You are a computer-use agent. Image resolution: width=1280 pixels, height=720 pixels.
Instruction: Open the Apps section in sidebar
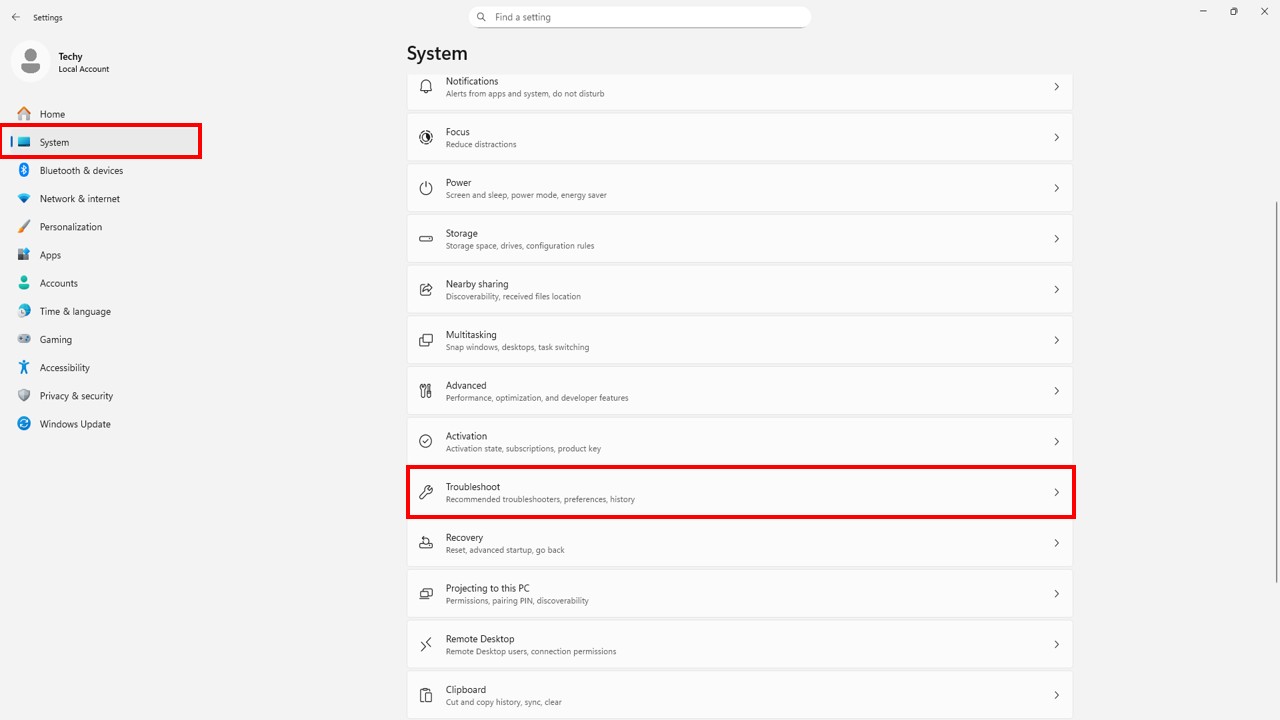click(x=50, y=255)
